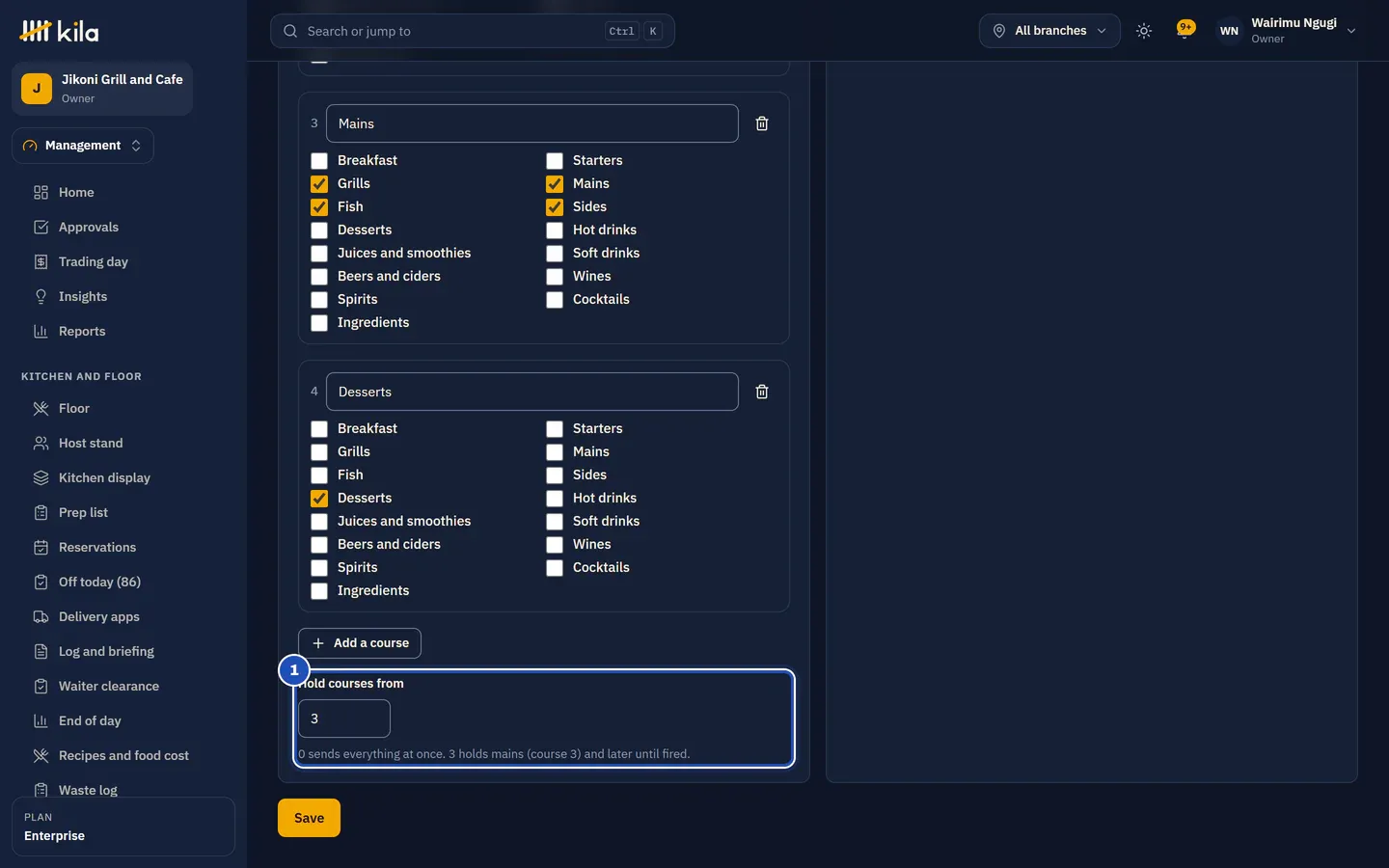Open the Jikoni Grill and Cafe switcher
Viewport: 1389px width, 868px height.
(x=102, y=89)
